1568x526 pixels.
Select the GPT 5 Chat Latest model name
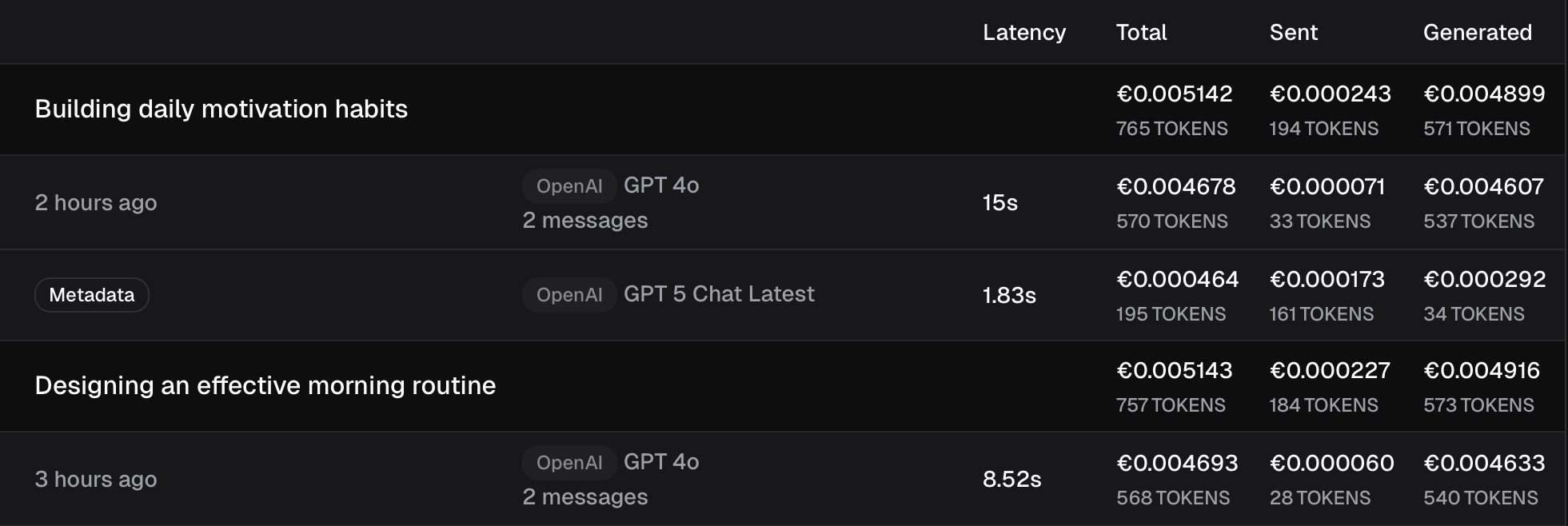[719, 294]
